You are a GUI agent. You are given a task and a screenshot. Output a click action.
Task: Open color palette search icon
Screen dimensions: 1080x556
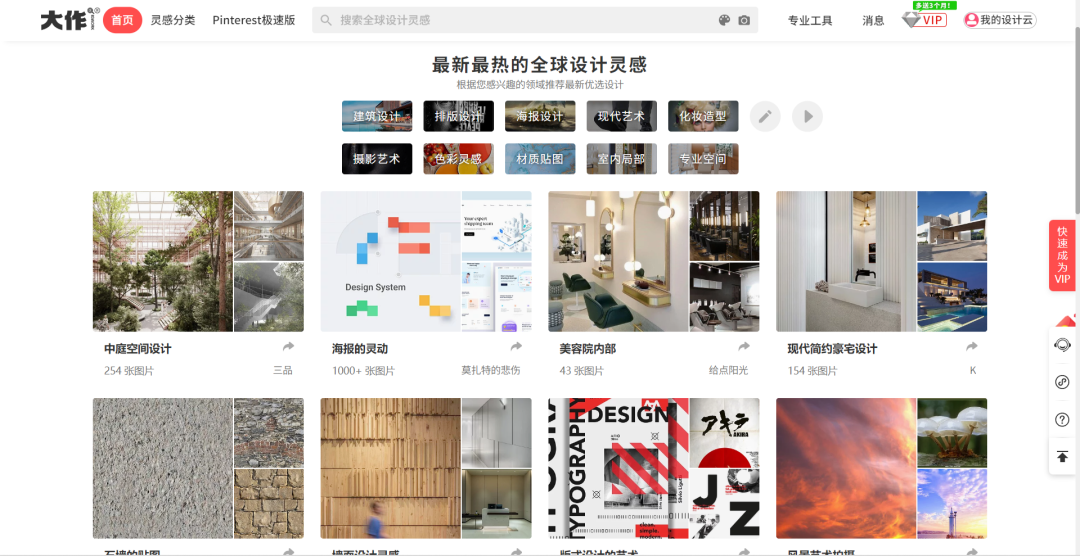724,20
